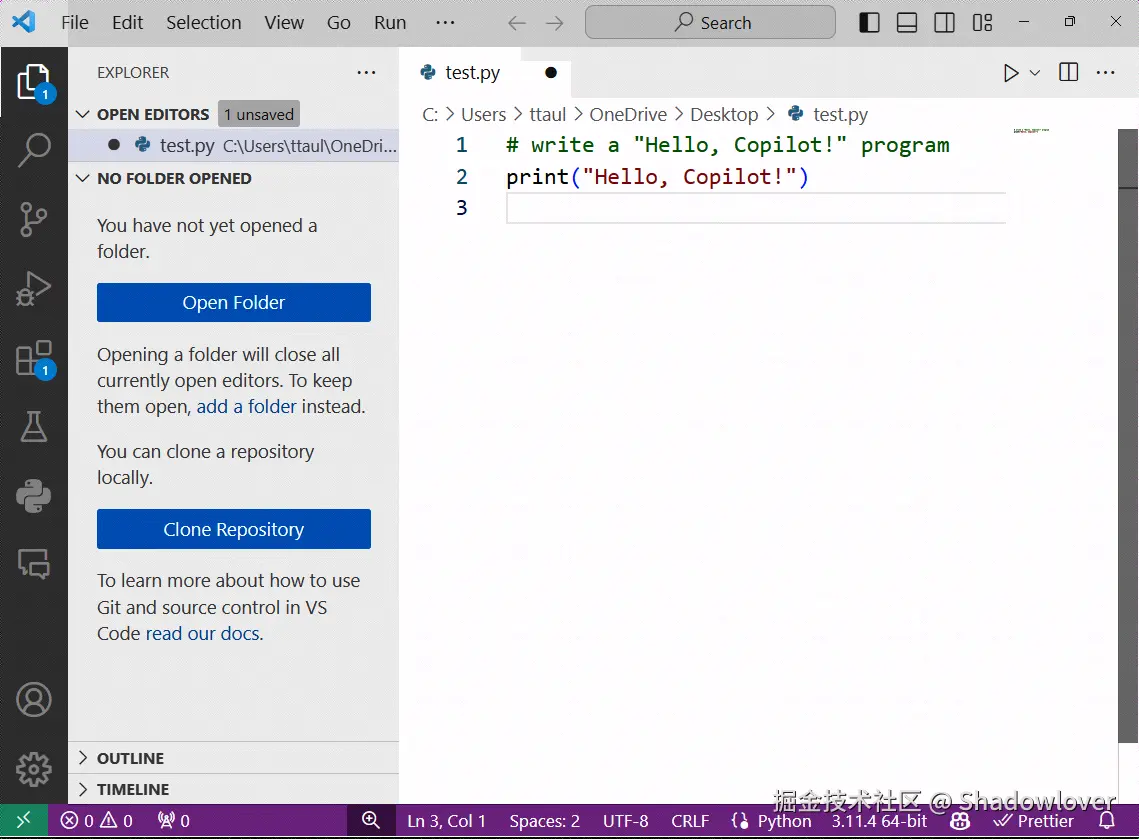Click the ports forwarded status item
Viewport: 1139px width, 839px height.
pos(174,821)
